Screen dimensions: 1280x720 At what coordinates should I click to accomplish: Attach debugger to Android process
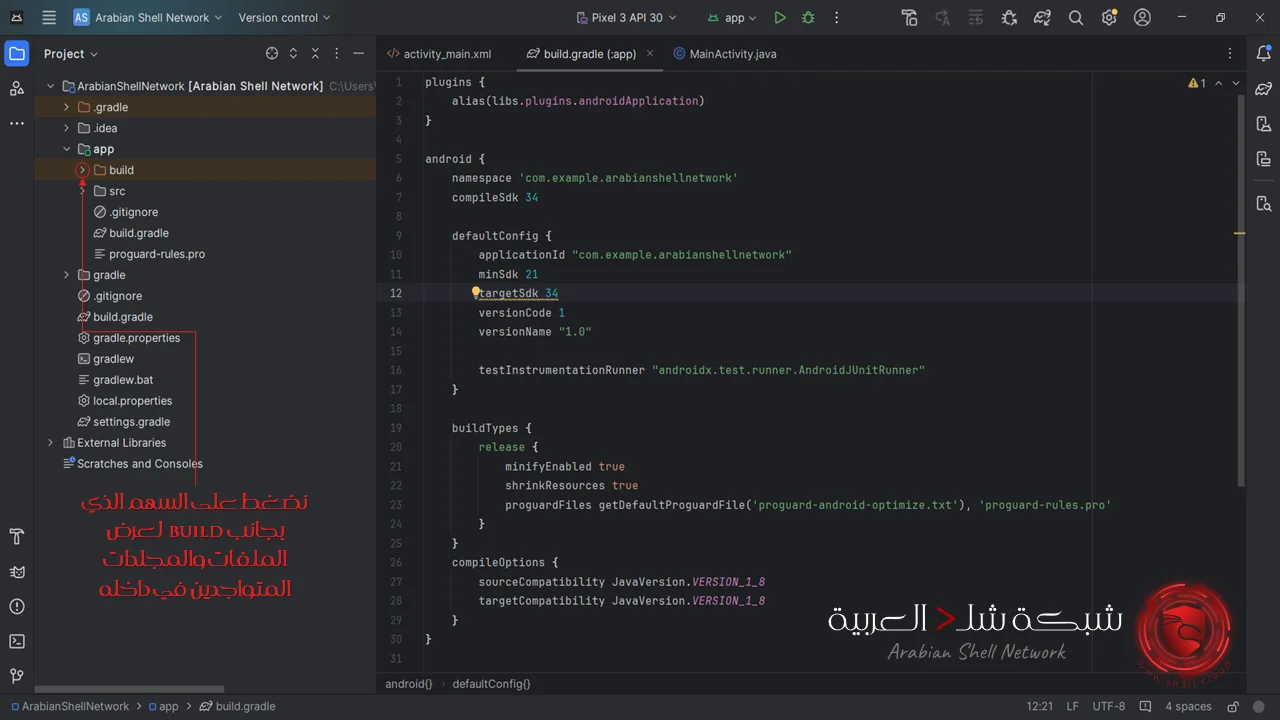pos(1009,18)
